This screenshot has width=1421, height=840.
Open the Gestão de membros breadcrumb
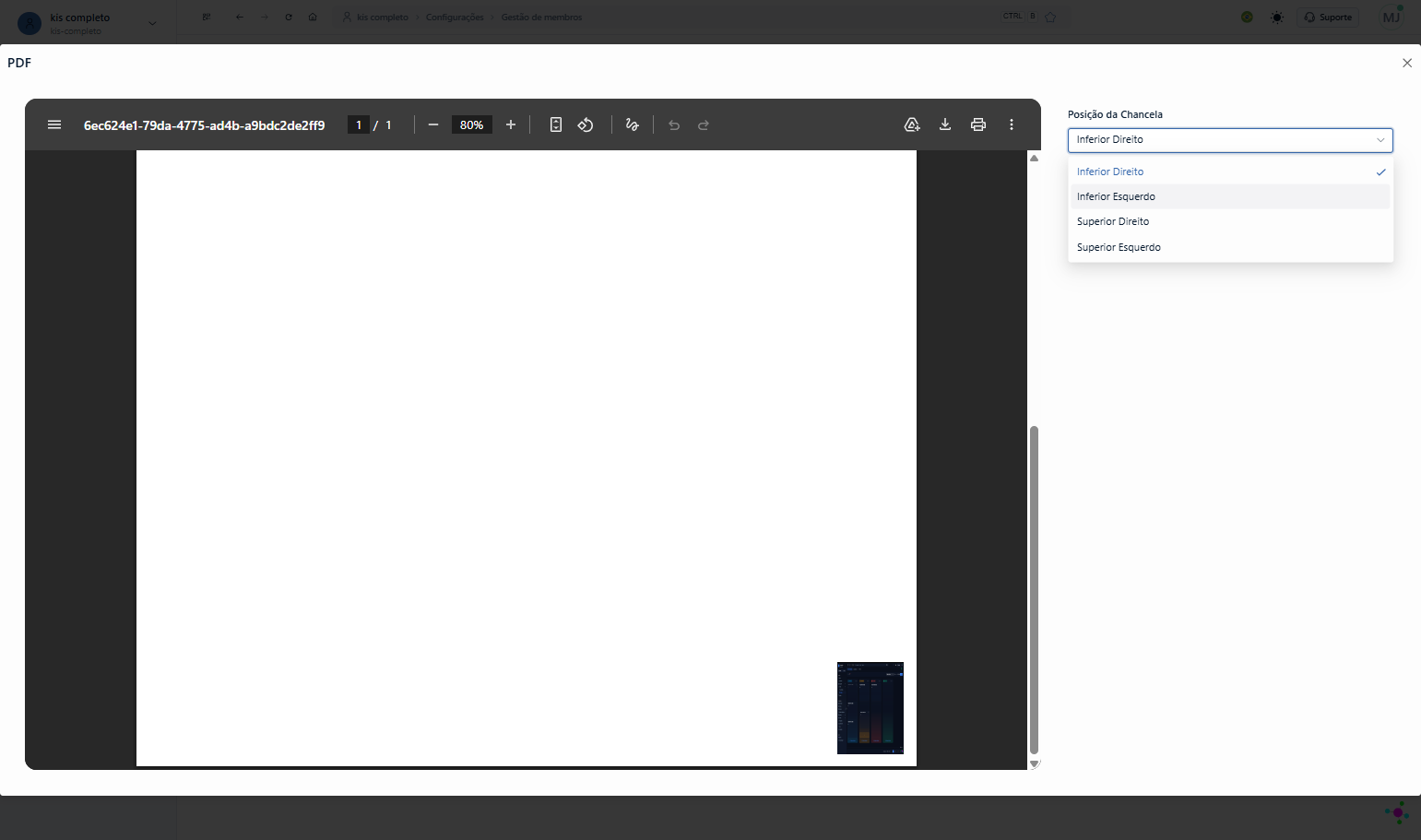[x=541, y=18]
